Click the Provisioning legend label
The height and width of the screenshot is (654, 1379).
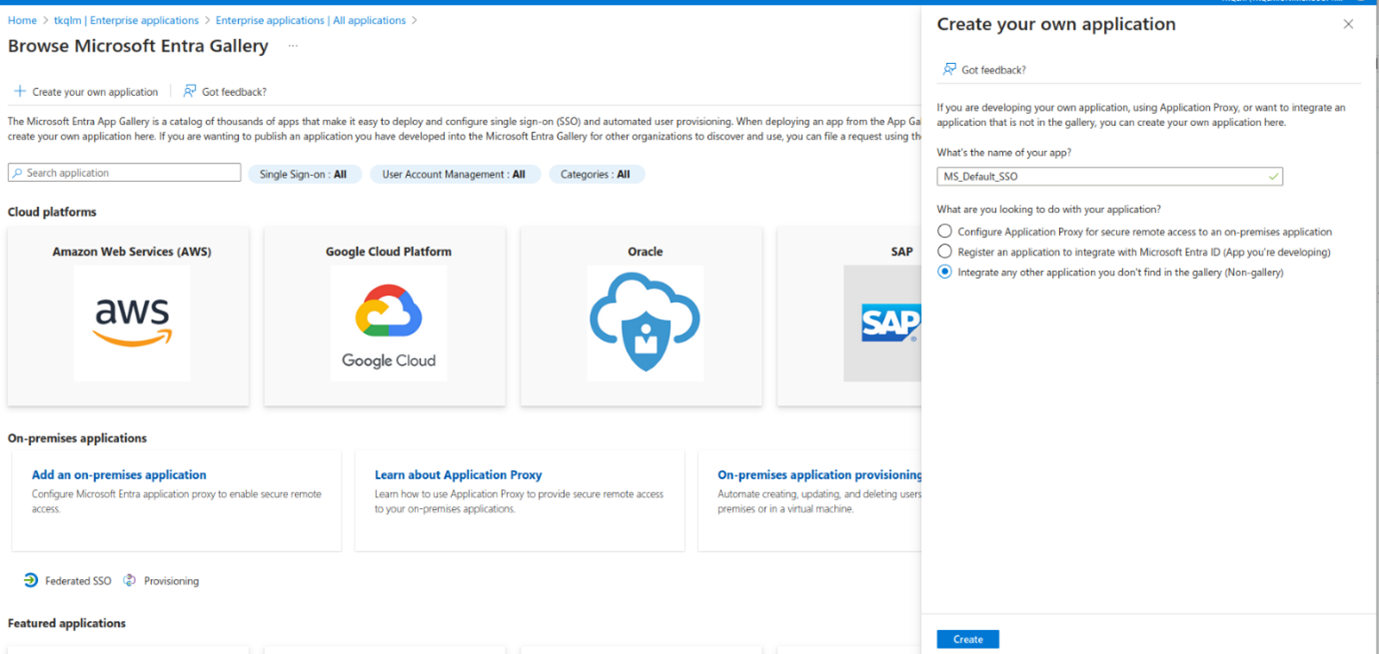(x=171, y=581)
